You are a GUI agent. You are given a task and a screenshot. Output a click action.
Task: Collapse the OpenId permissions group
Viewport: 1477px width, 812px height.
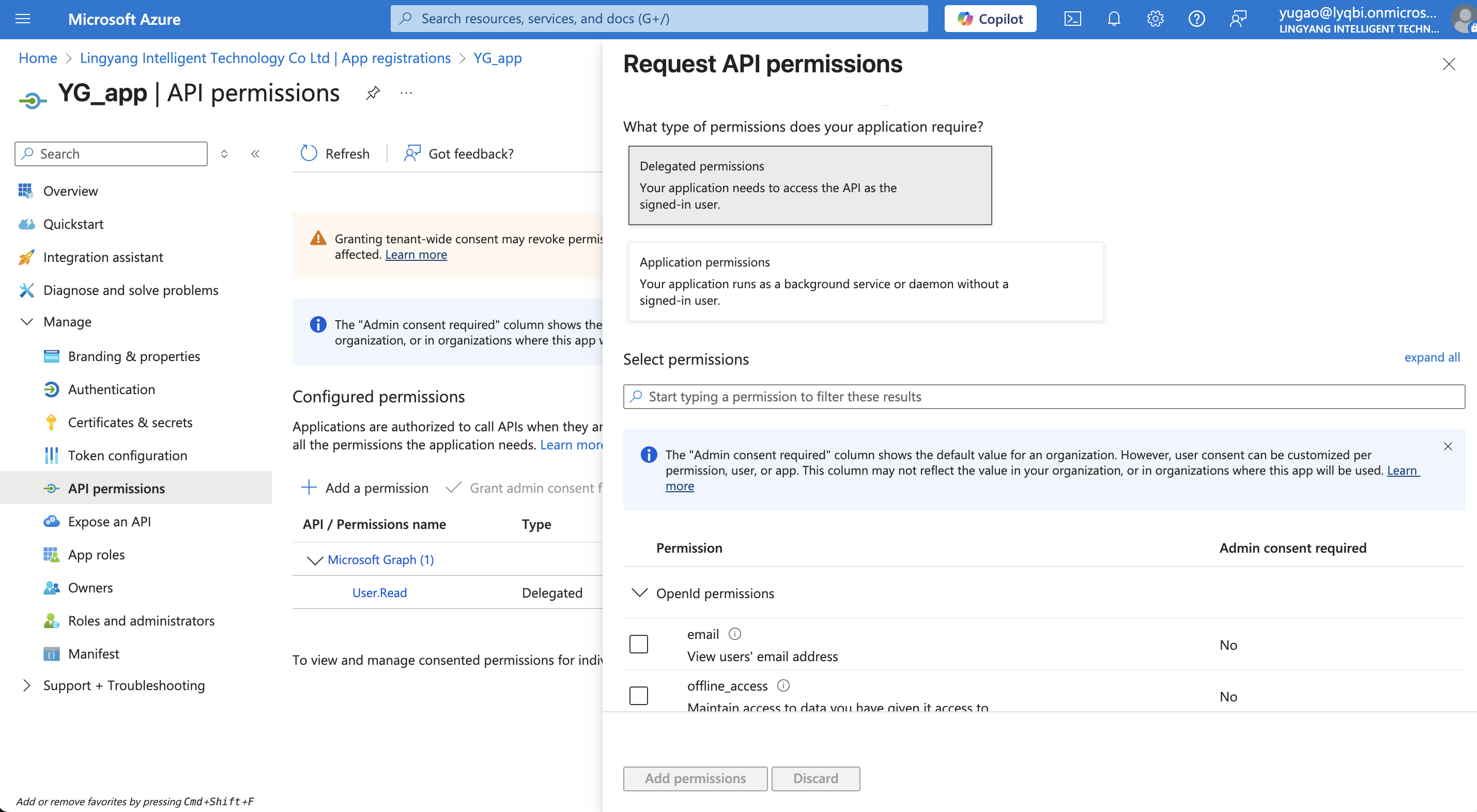(x=639, y=592)
